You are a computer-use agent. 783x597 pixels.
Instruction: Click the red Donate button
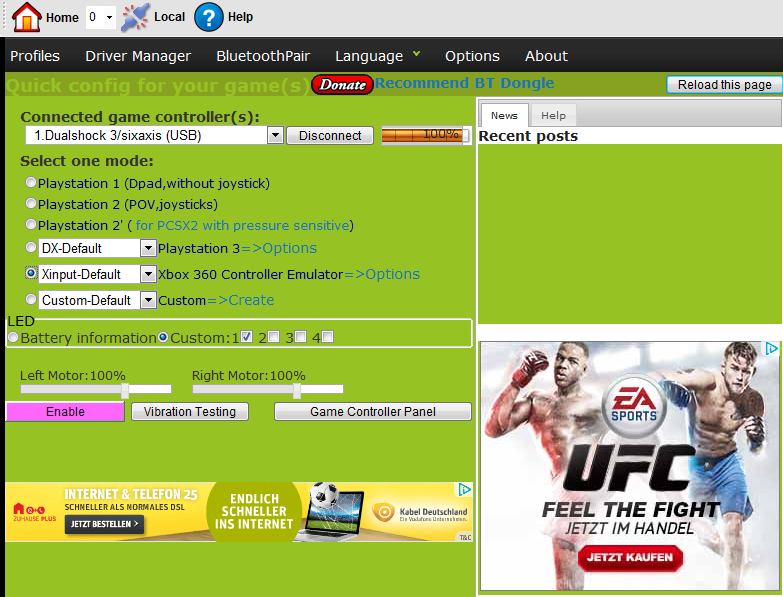(x=342, y=84)
